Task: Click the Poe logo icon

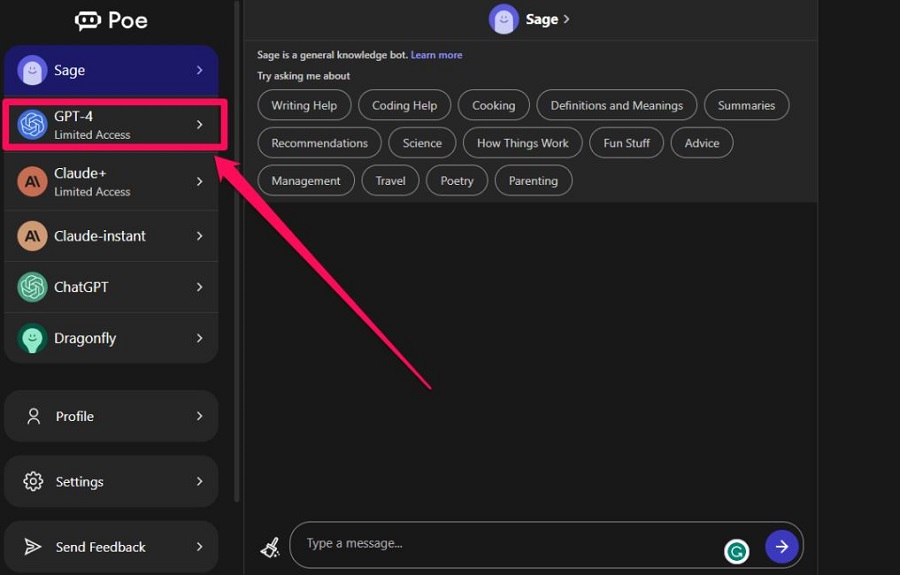Action: pyautogui.click(x=88, y=21)
